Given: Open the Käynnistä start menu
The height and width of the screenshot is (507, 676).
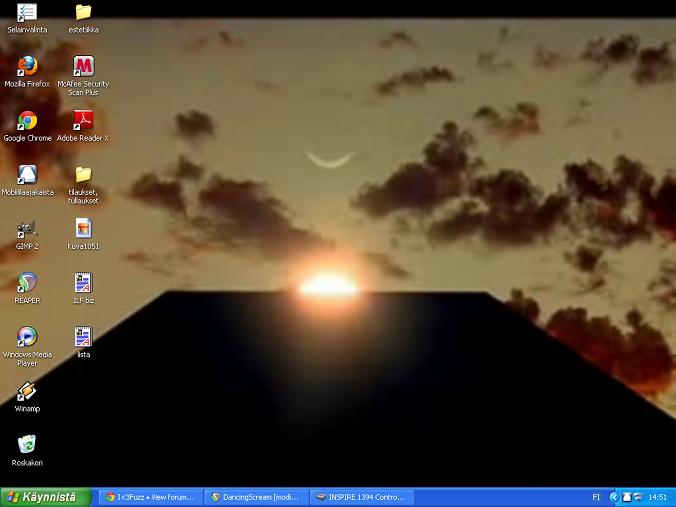Looking at the screenshot, I should (40, 497).
